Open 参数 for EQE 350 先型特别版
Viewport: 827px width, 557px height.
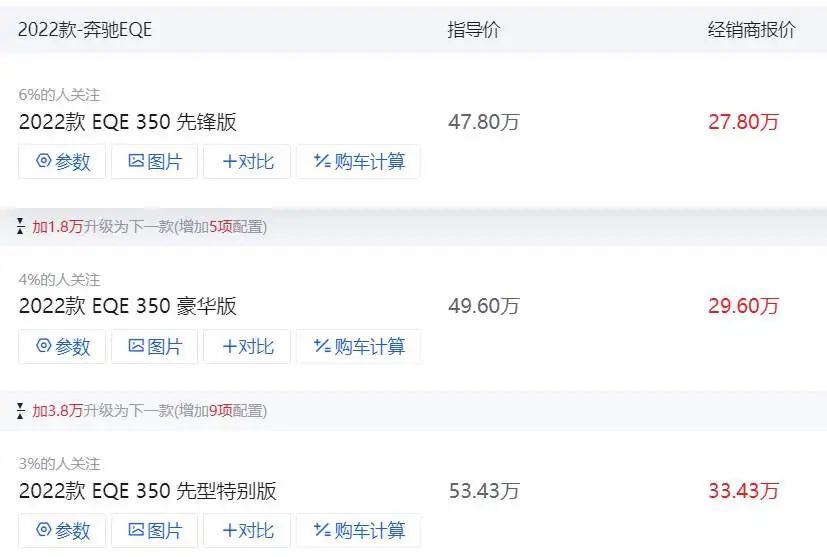coord(62,530)
